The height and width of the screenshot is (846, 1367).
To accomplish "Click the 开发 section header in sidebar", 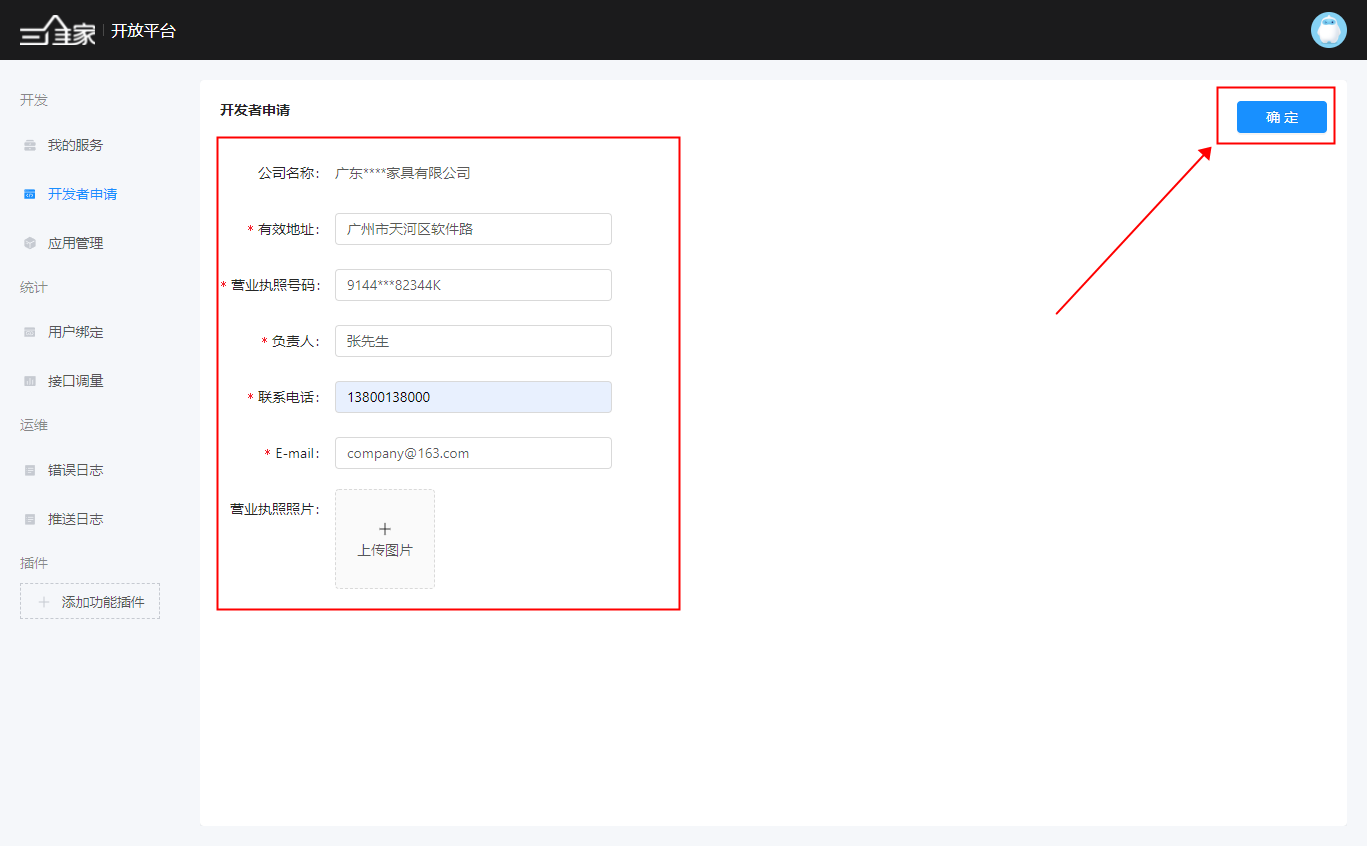I will tap(34, 100).
